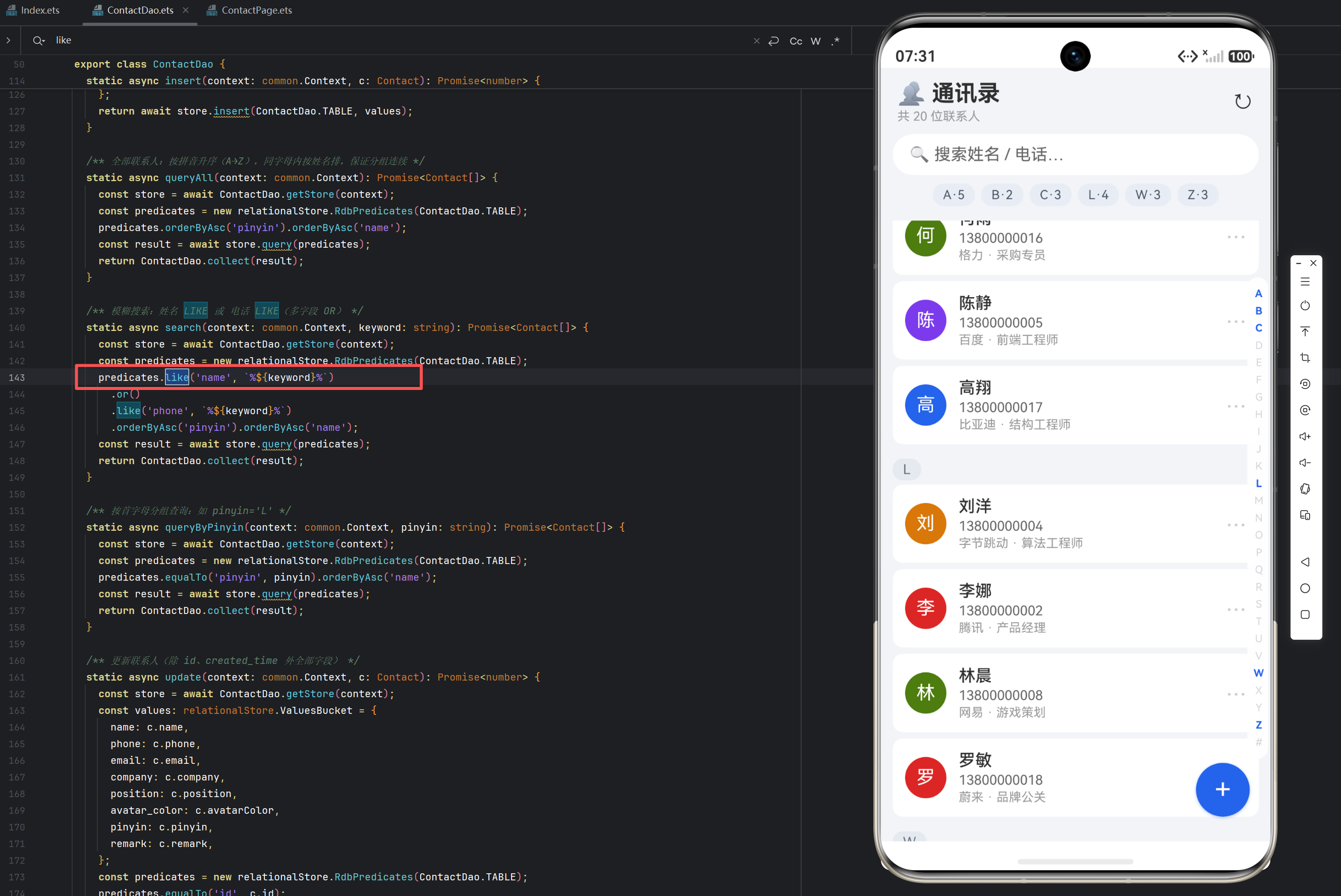Switch to the ContactPage.ets tab
Screen dimensions: 1341x896
point(250,10)
